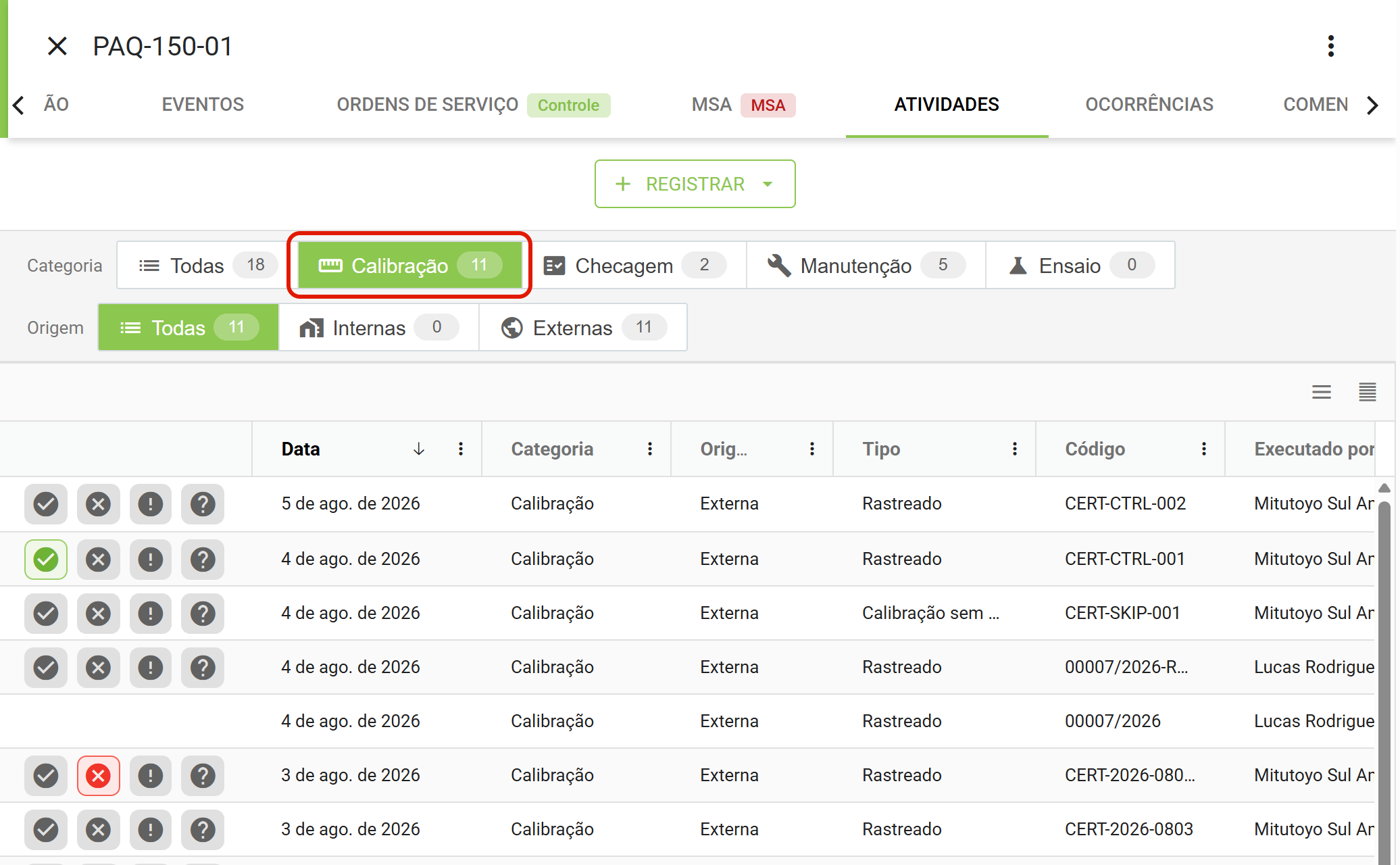
Task: Open the three-dot menu beside PAQ-150-01
Action: pos(1330,46)
